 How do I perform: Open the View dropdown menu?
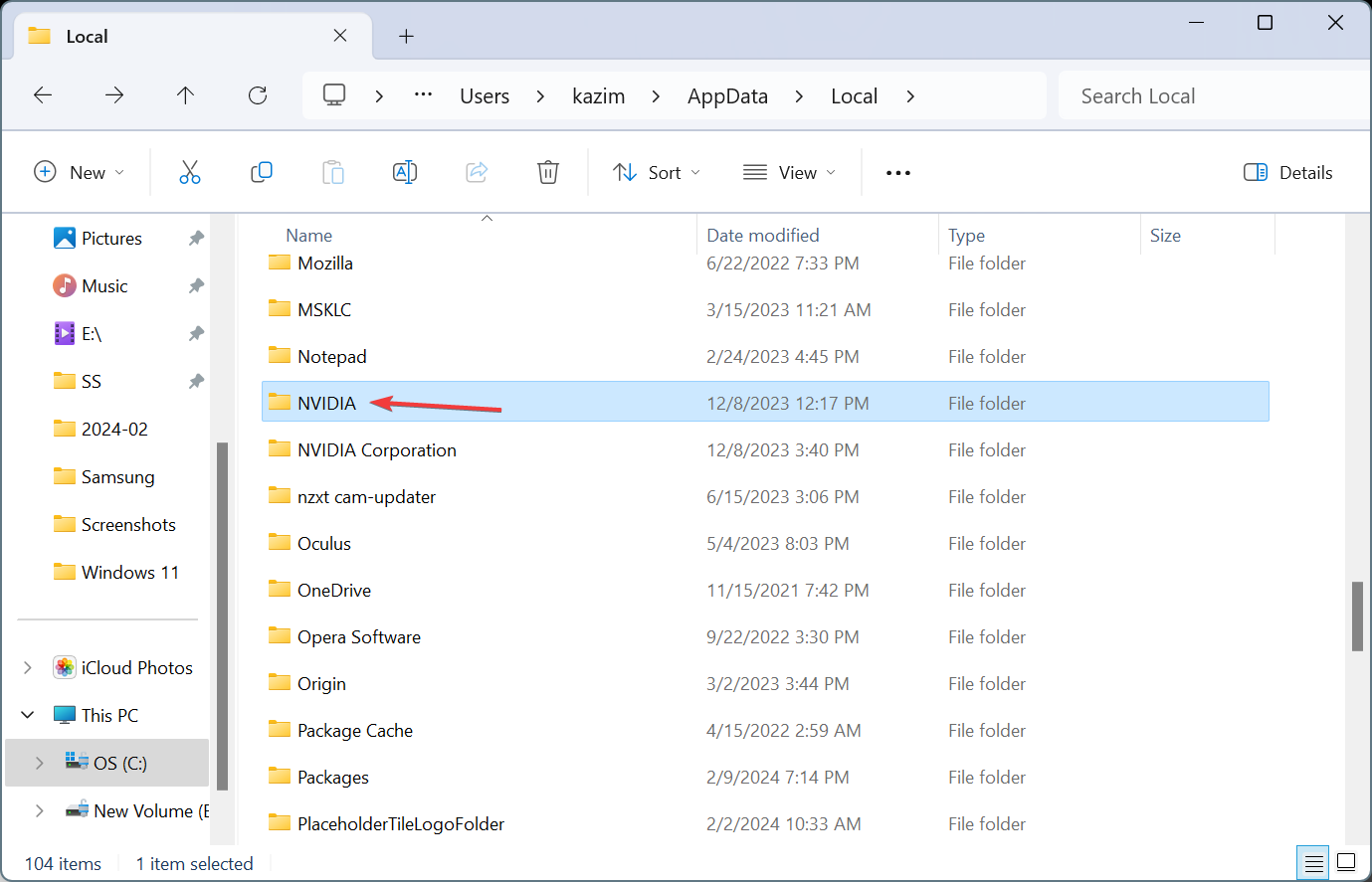[790, 172]
